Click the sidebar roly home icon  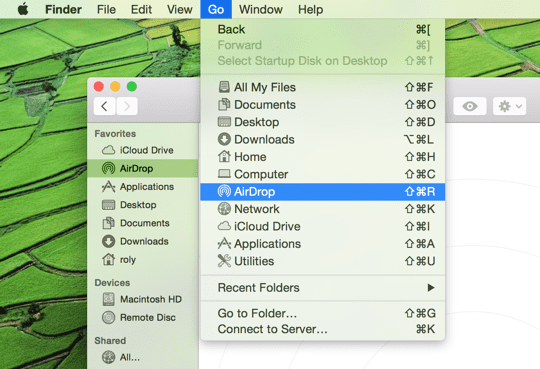click(x=108, y=259)
